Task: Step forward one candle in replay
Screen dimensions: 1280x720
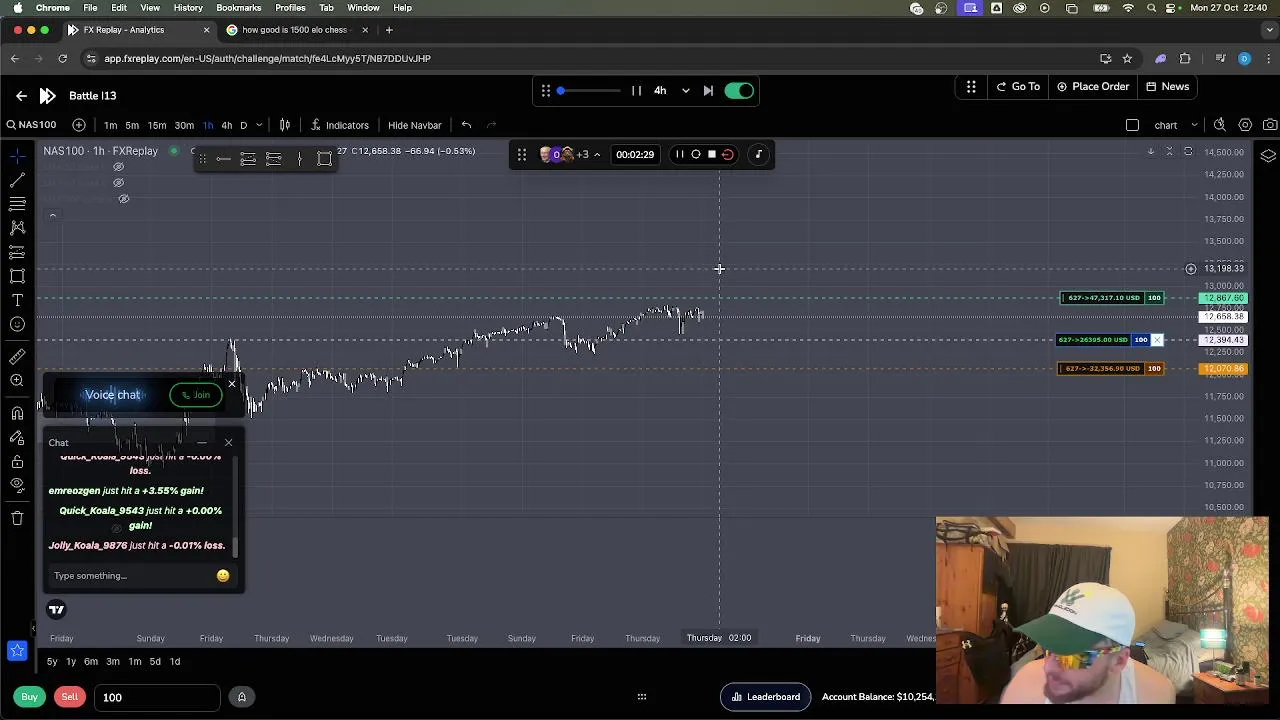Action: coord(708,91)
